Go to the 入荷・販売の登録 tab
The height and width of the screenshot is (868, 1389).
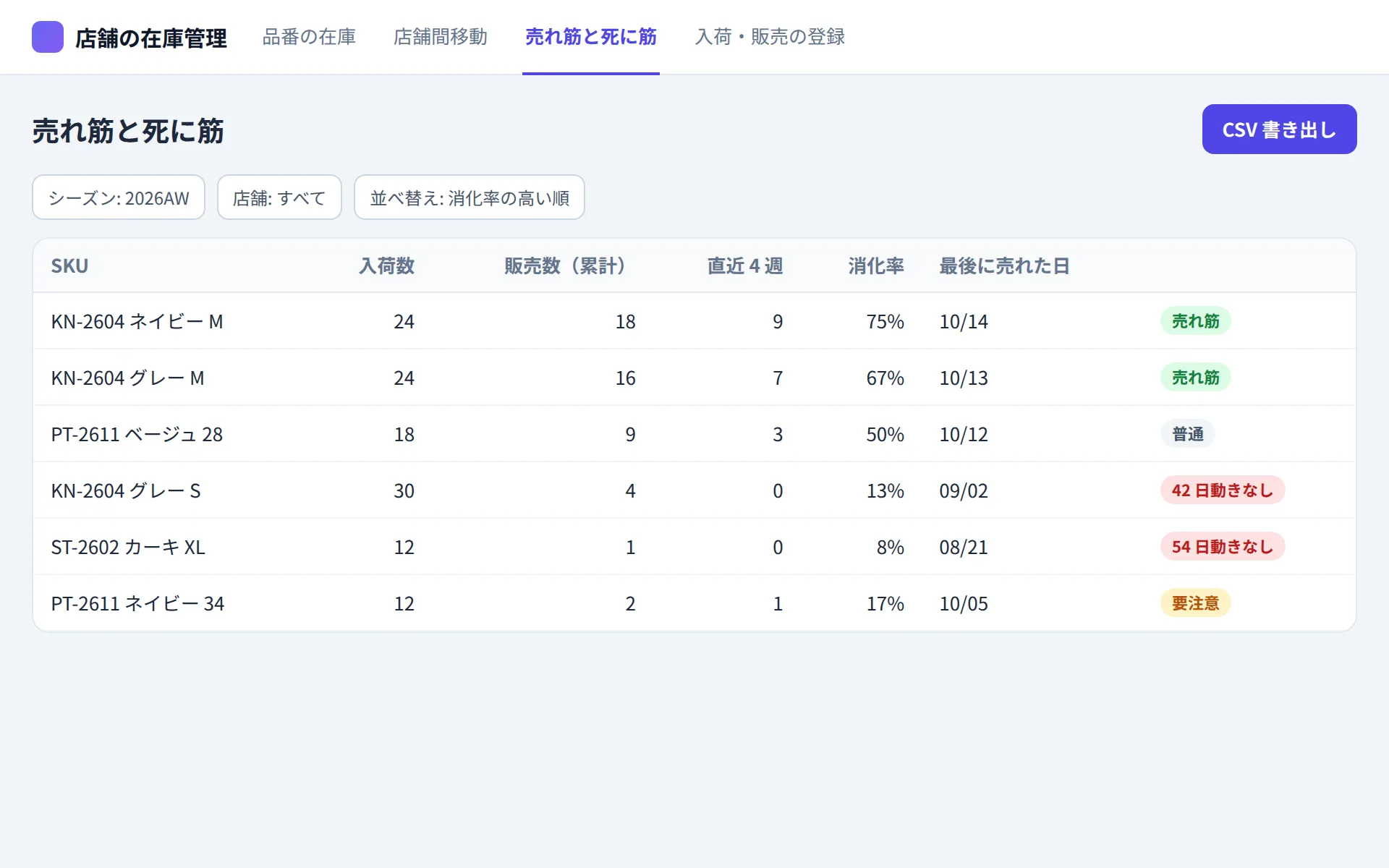[770, 37]
